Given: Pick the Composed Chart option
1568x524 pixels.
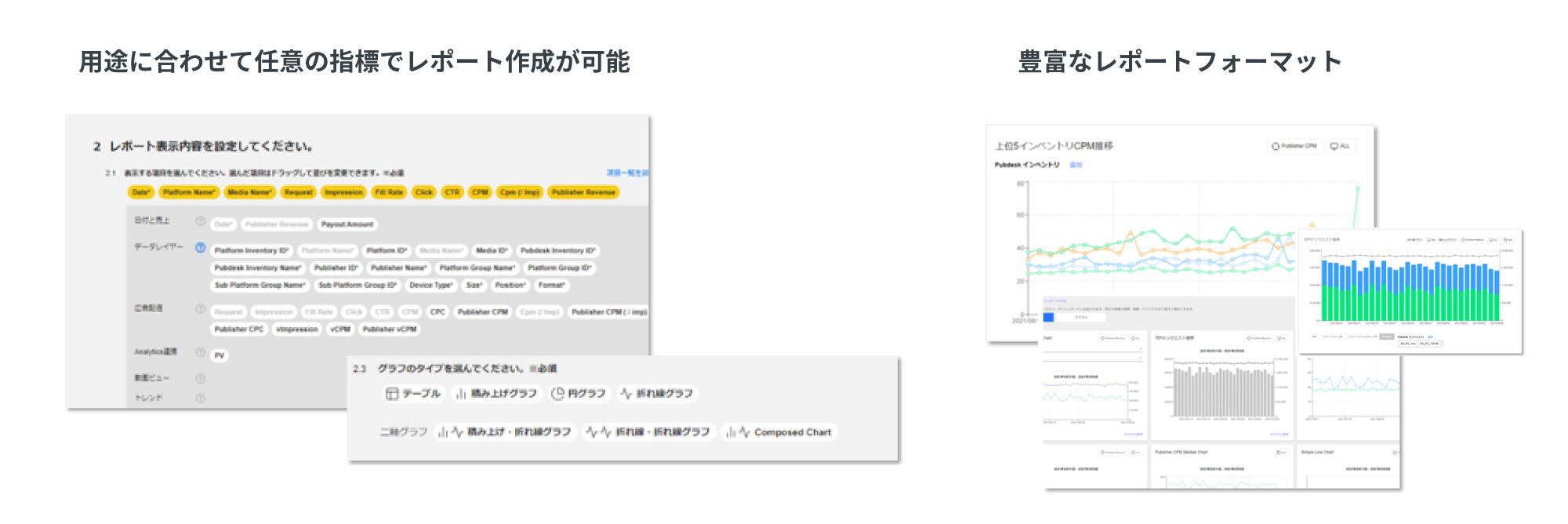Looking at the screenshot, I should (x=779, y=432).
